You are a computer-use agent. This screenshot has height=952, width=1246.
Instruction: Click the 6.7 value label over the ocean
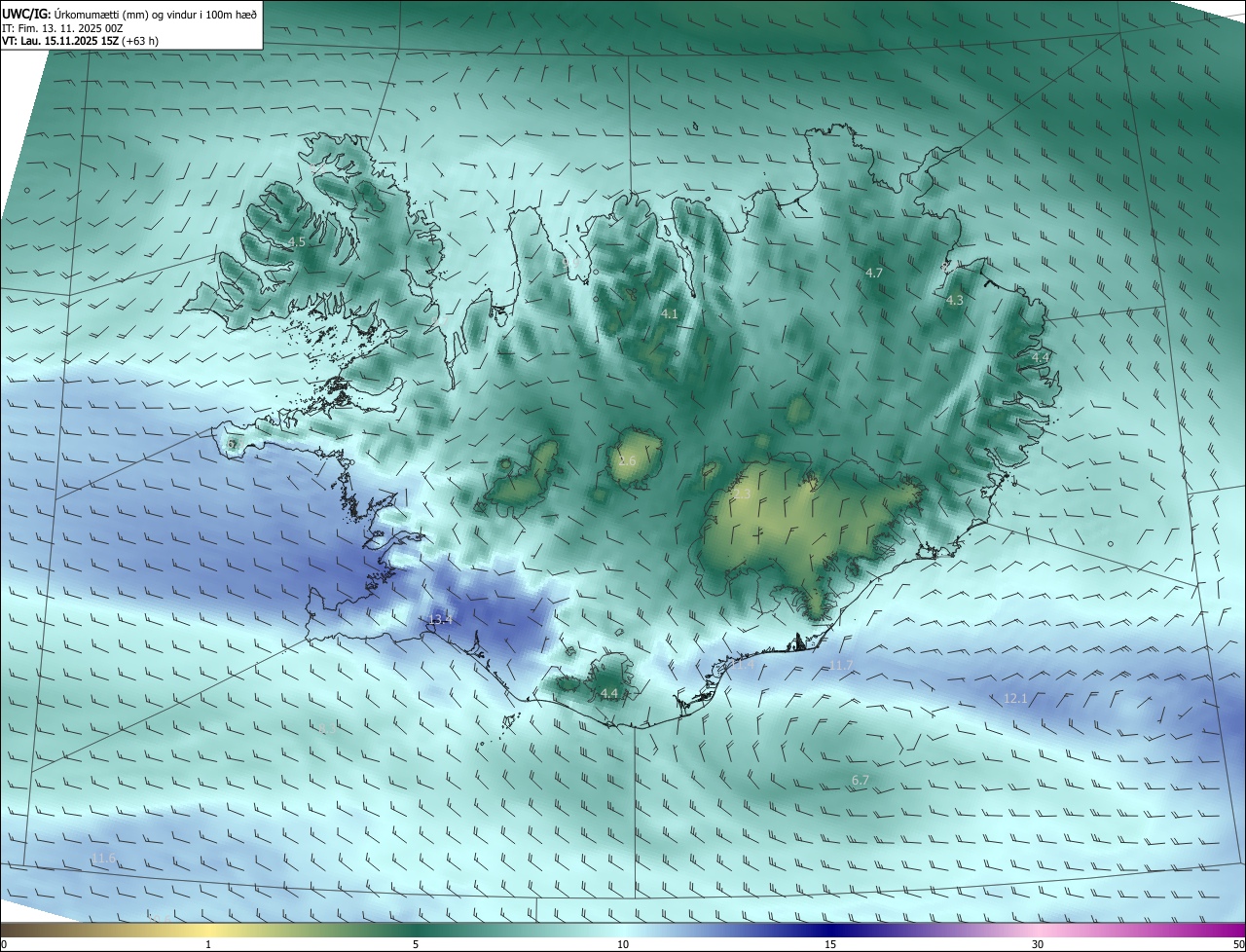(x=860, y=780)
